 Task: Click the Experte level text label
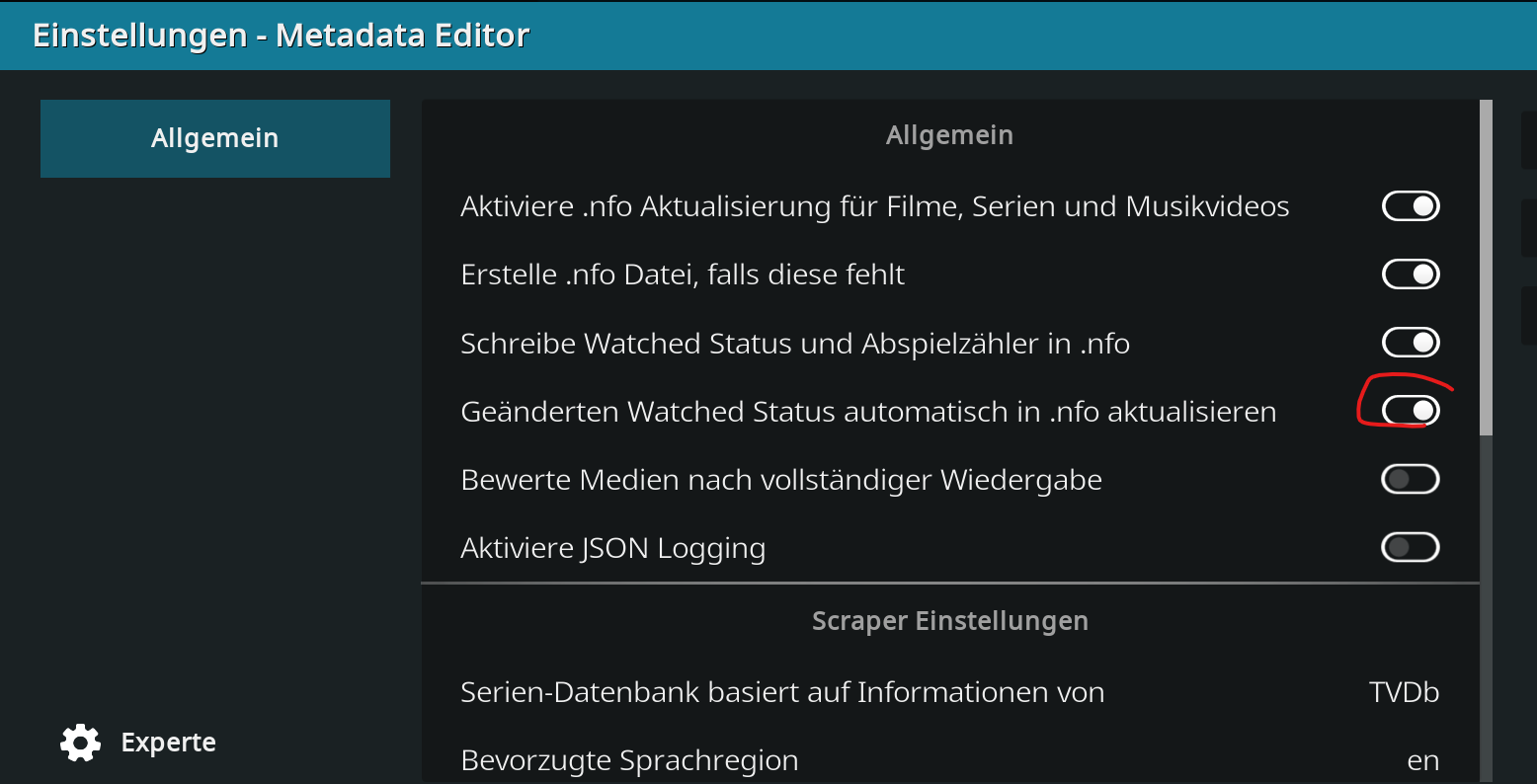[x=168, y=743]
